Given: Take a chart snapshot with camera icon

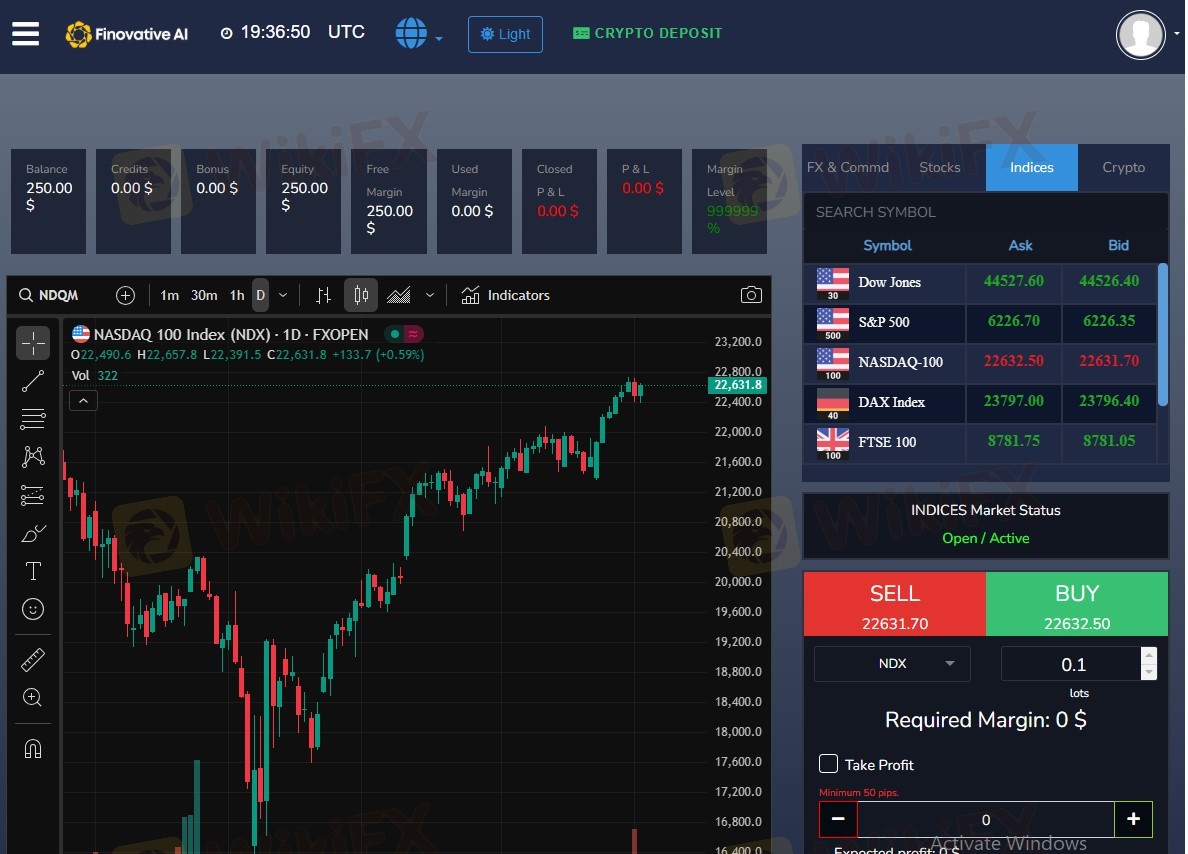Looking at the screenshot, I should (750, 295).
